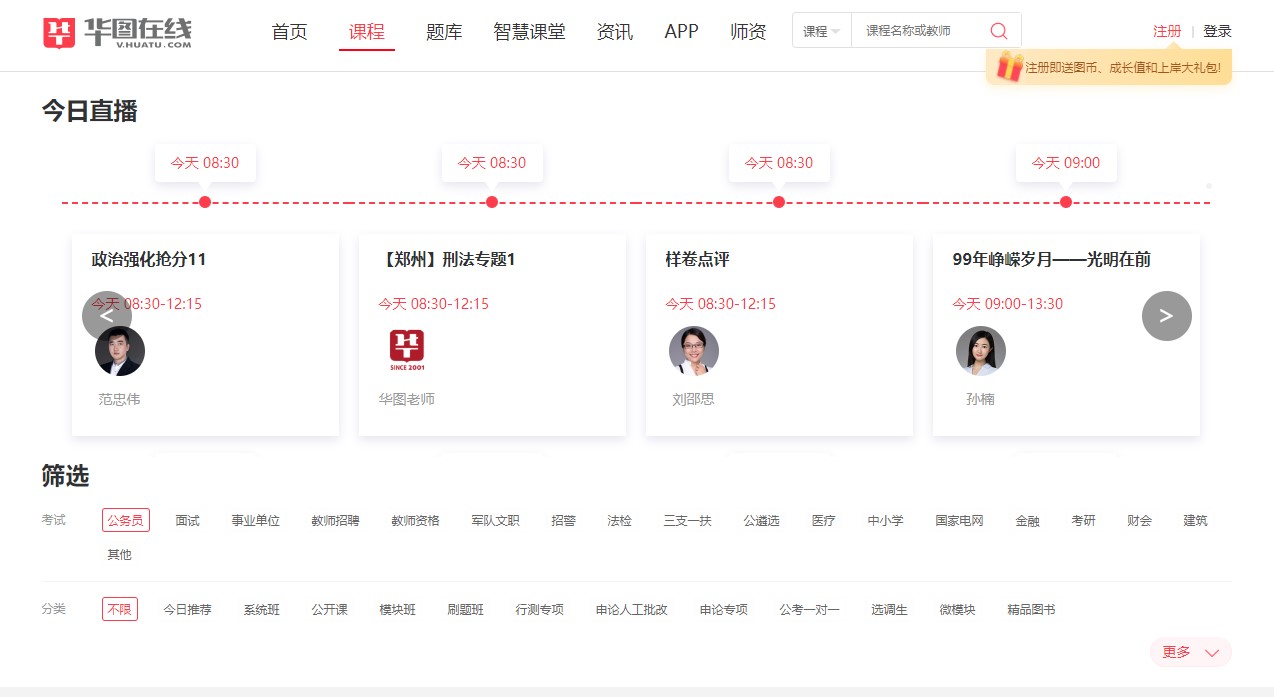Expand the 其他 exam filter options
Screen dimensions: 1274x697
(x=119, y=554)
